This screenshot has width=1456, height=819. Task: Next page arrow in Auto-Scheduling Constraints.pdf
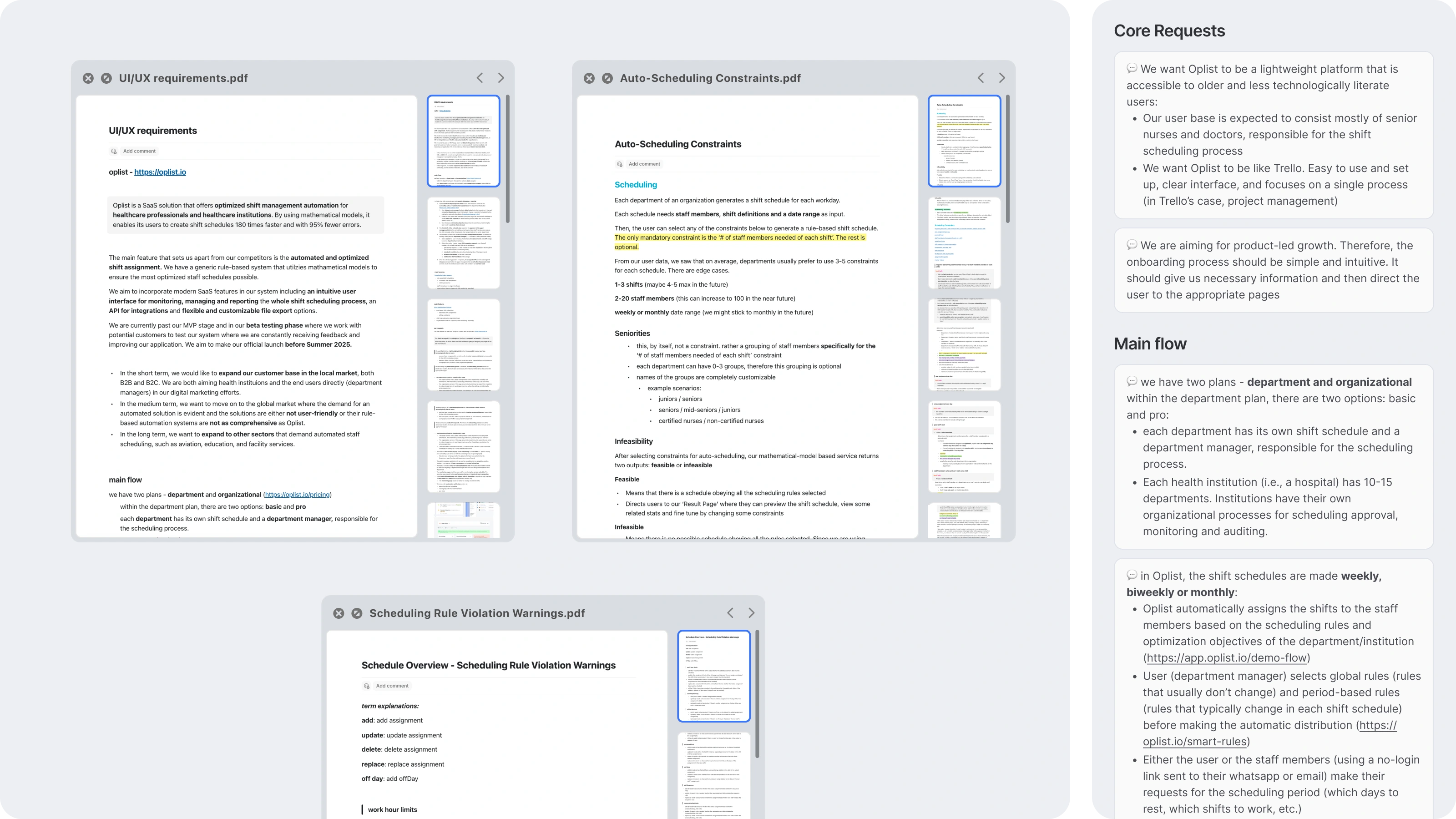pos(1001,78)
